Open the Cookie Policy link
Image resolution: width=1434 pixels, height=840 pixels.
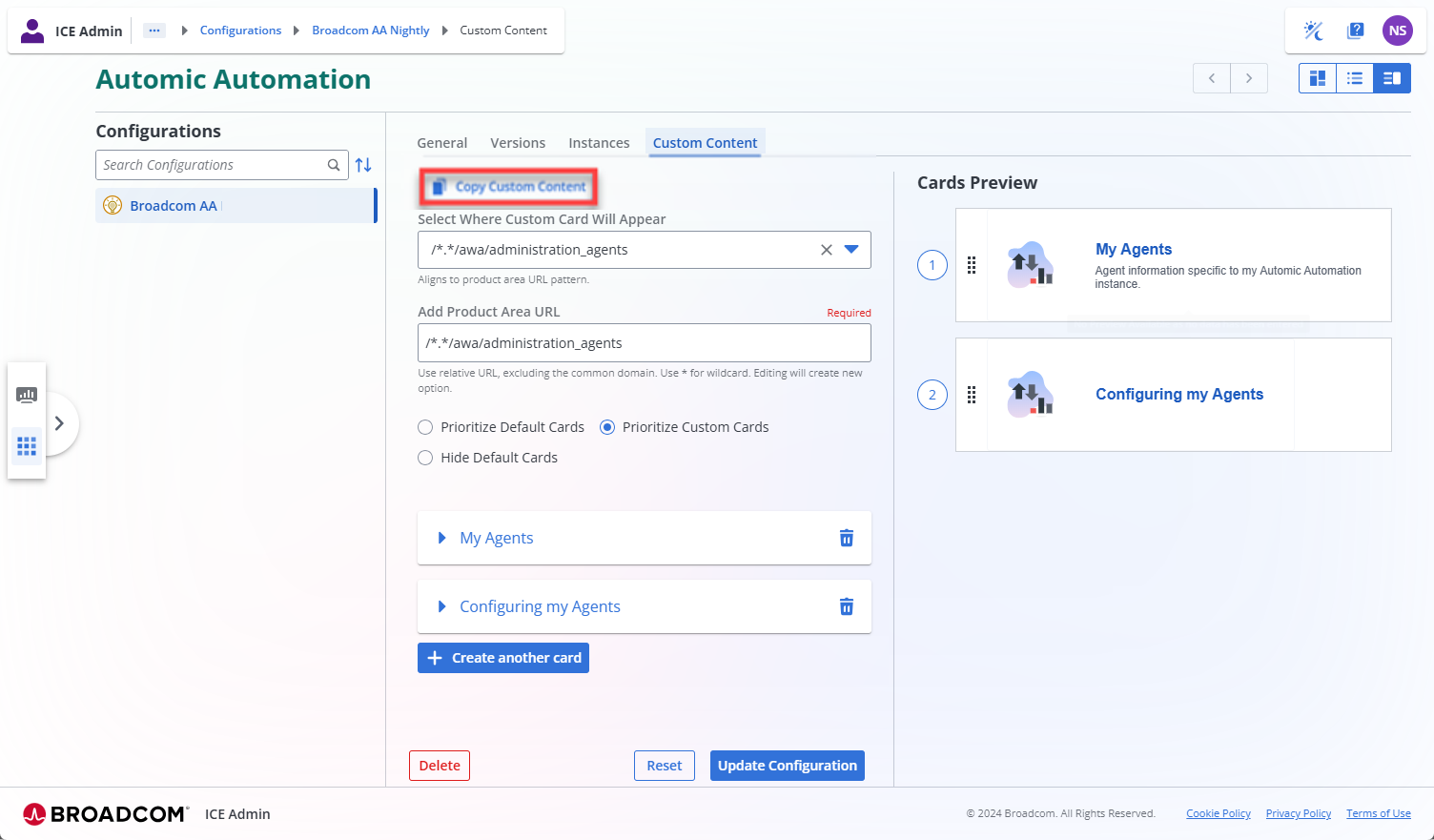[x=1219, y=813]
